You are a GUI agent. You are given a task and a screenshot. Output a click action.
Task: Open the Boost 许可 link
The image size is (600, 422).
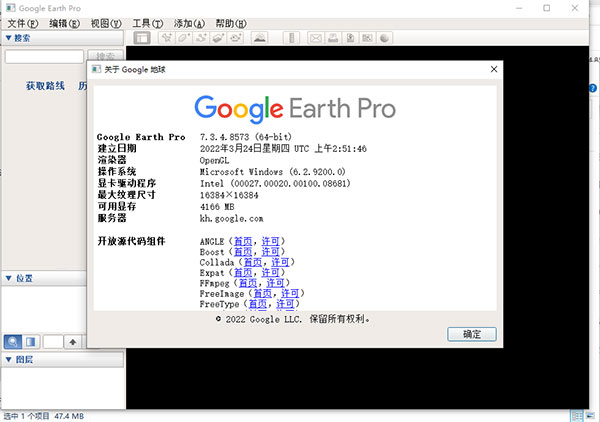(271, 252)
